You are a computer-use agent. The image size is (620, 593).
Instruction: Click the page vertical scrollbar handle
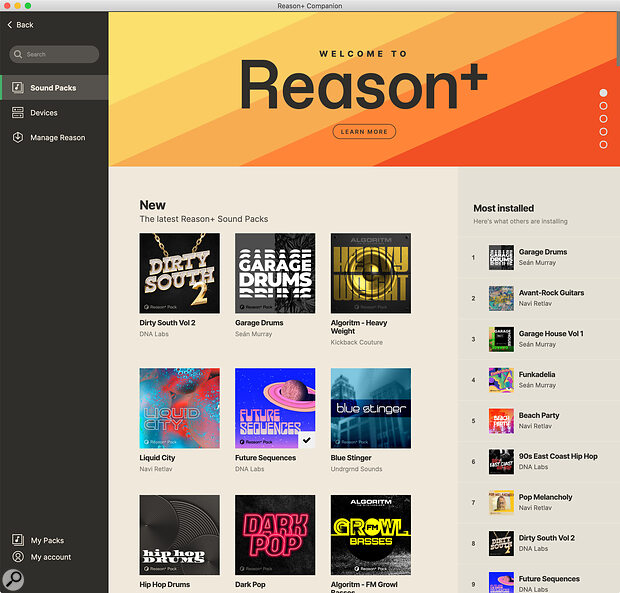pyautogui.click(x=618, y=40)
